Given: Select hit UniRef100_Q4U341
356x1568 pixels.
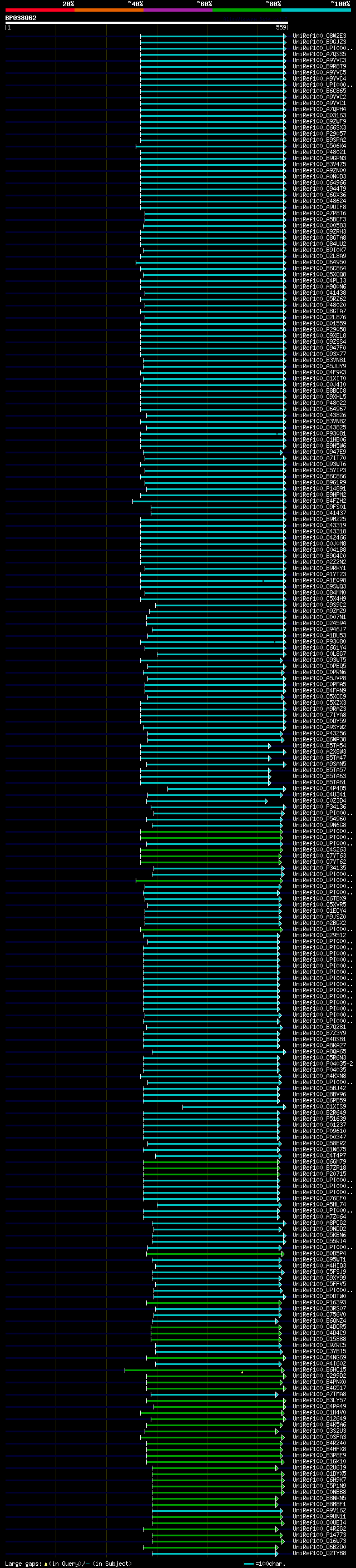Looking at the screenshot, I should point(319,794).
